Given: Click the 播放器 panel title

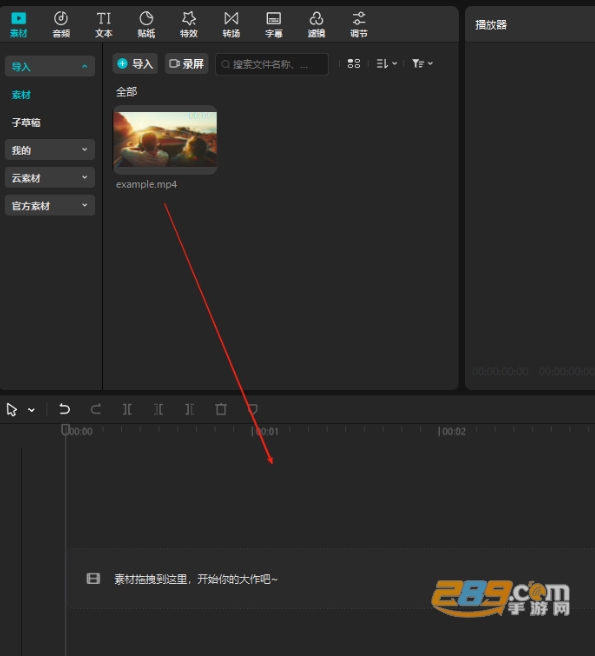Looking at the screenshot, I should 491,25.
